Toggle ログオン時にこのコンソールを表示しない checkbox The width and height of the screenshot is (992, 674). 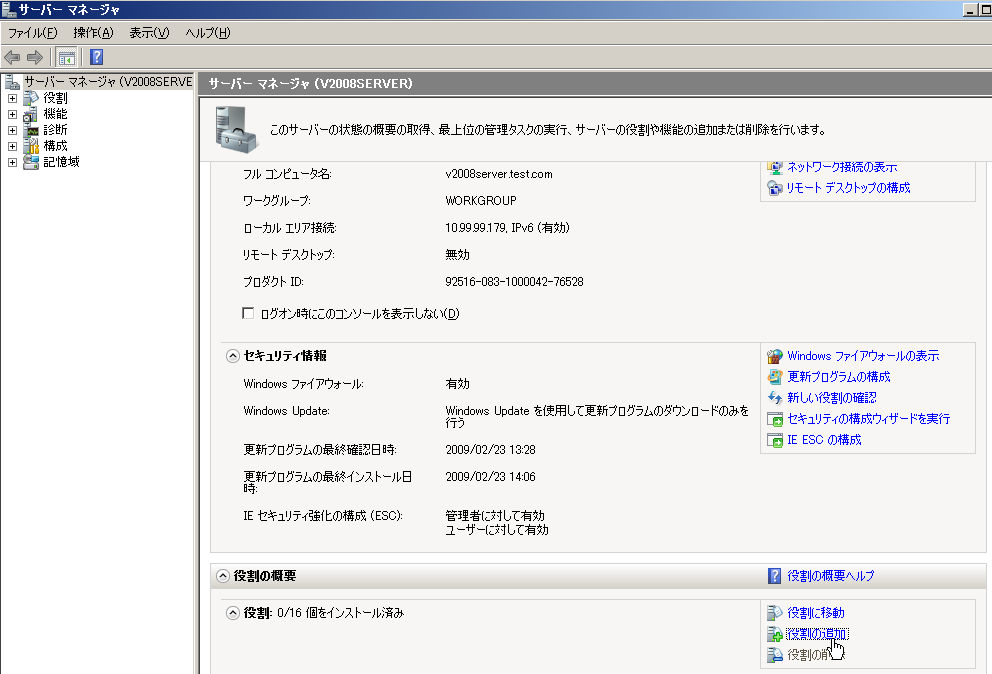[249, 314]
